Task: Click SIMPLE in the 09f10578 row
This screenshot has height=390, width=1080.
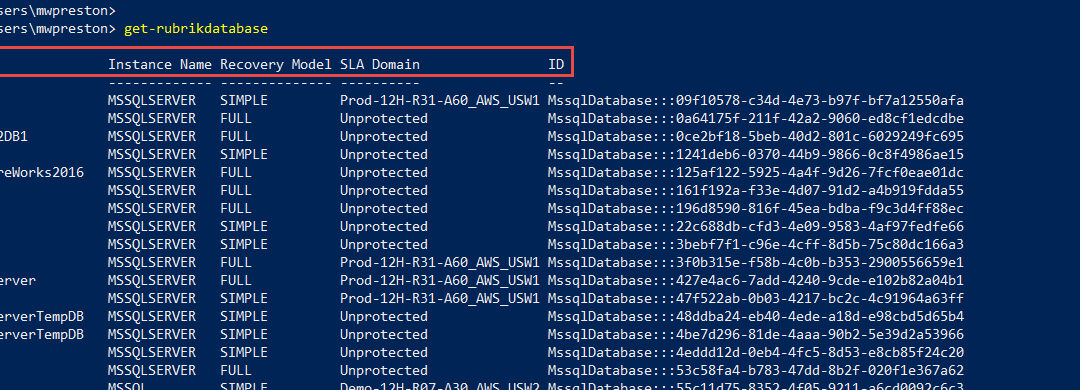Action: tap(244, 101)
